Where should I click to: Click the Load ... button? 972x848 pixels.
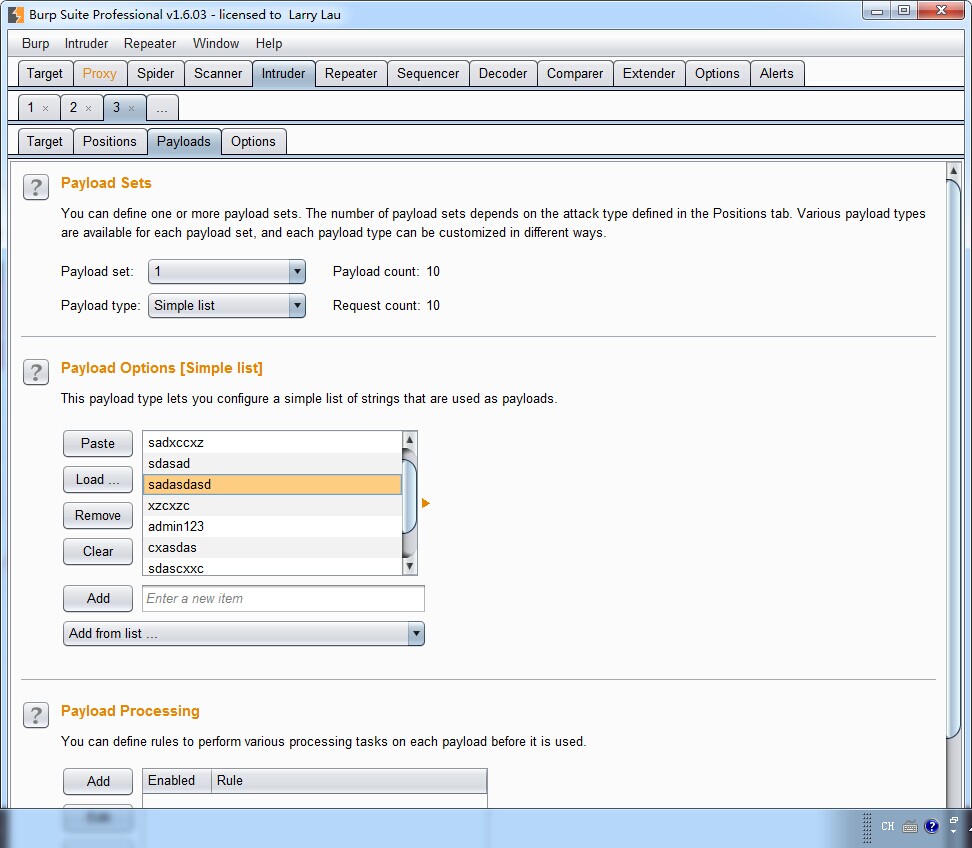(x=98, y=479)
